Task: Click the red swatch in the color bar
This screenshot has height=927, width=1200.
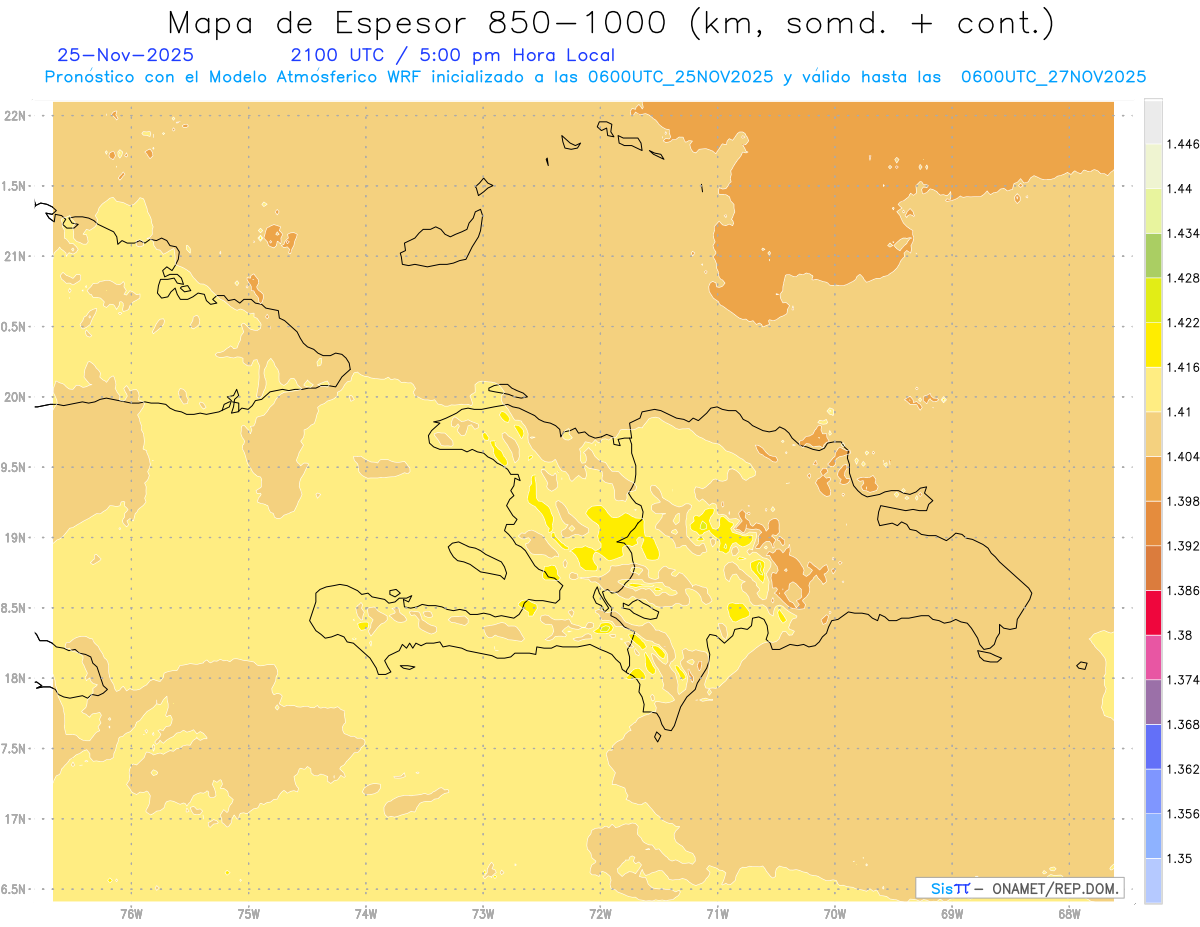Action: tap(1153, 612)
